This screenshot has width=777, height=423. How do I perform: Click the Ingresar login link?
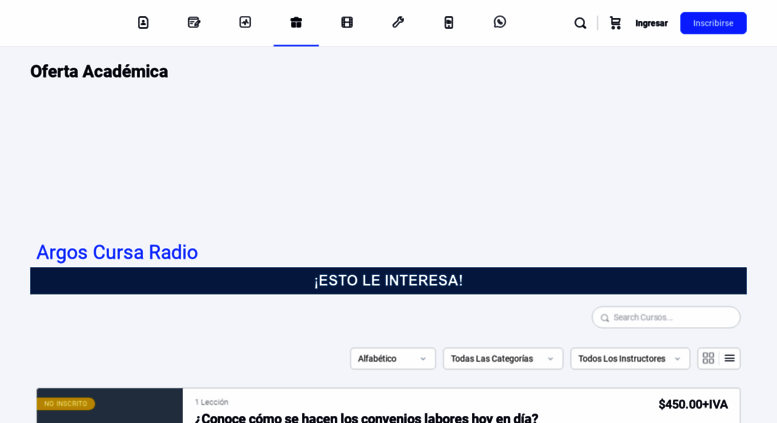coord(651,23)
